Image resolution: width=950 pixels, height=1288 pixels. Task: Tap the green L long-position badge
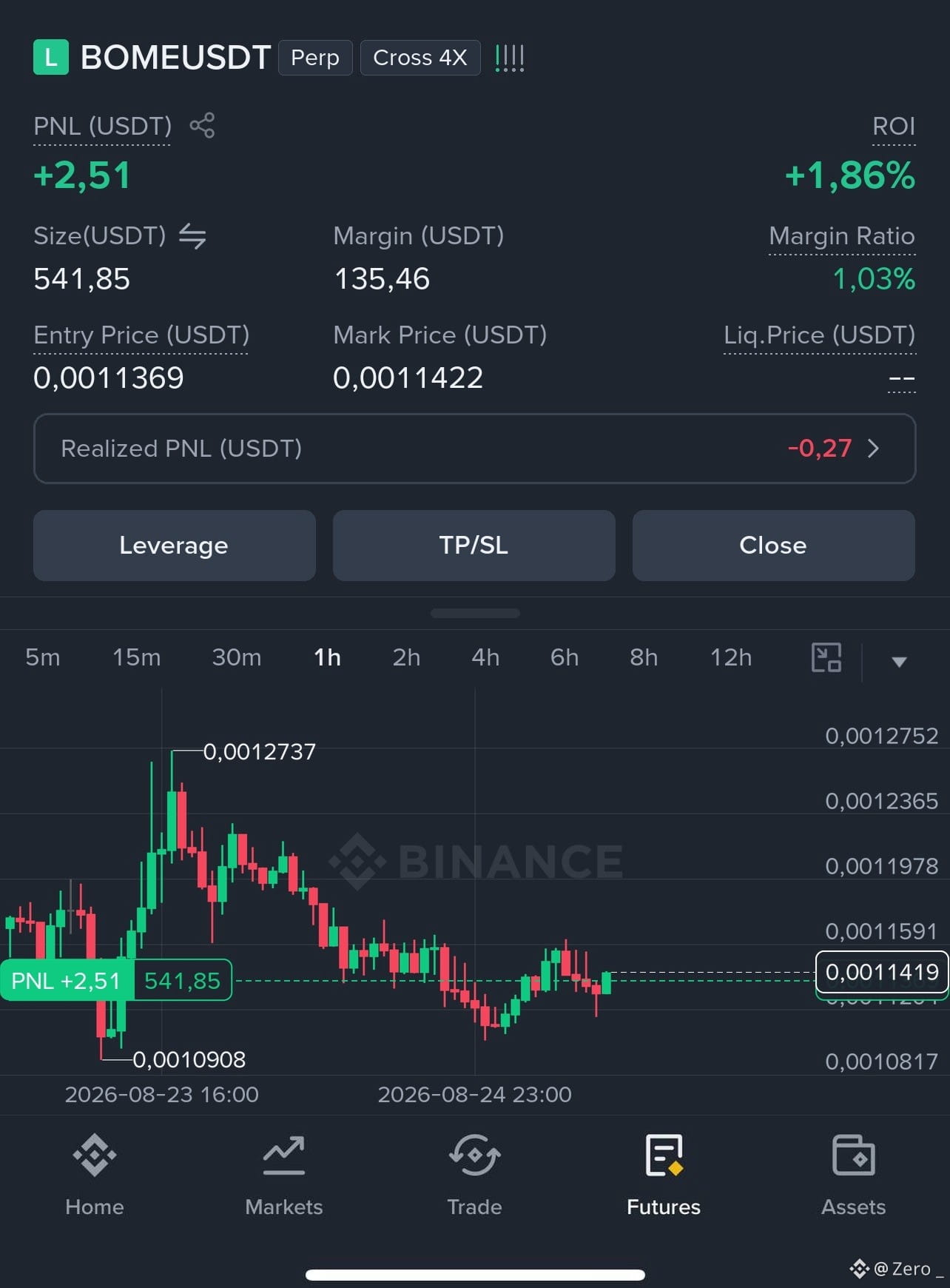tap(51, 57)
